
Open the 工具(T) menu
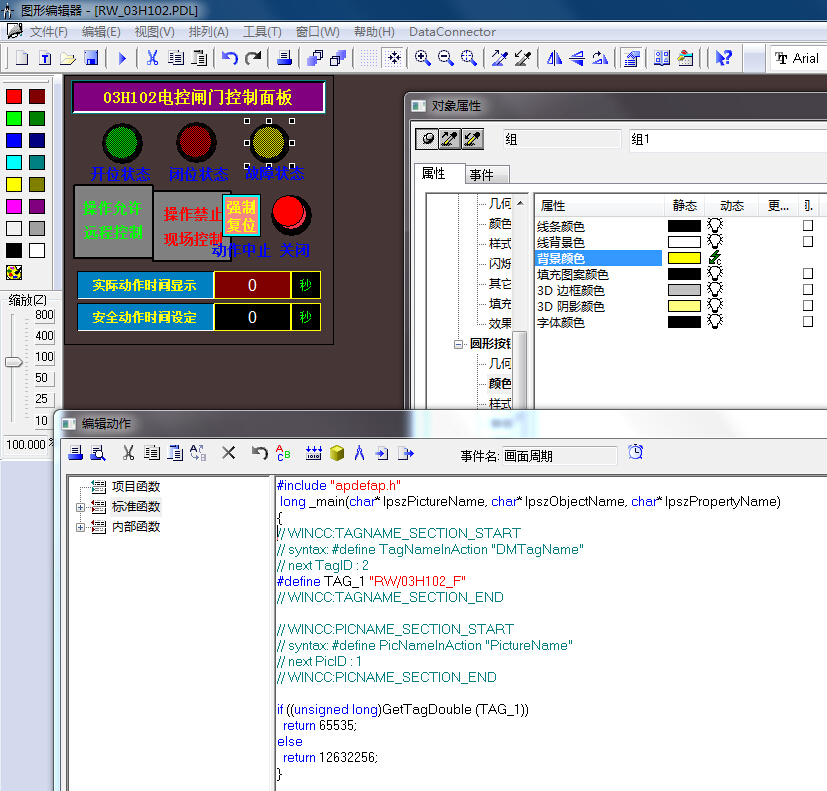pyautogui.click(x=262, y=32)
